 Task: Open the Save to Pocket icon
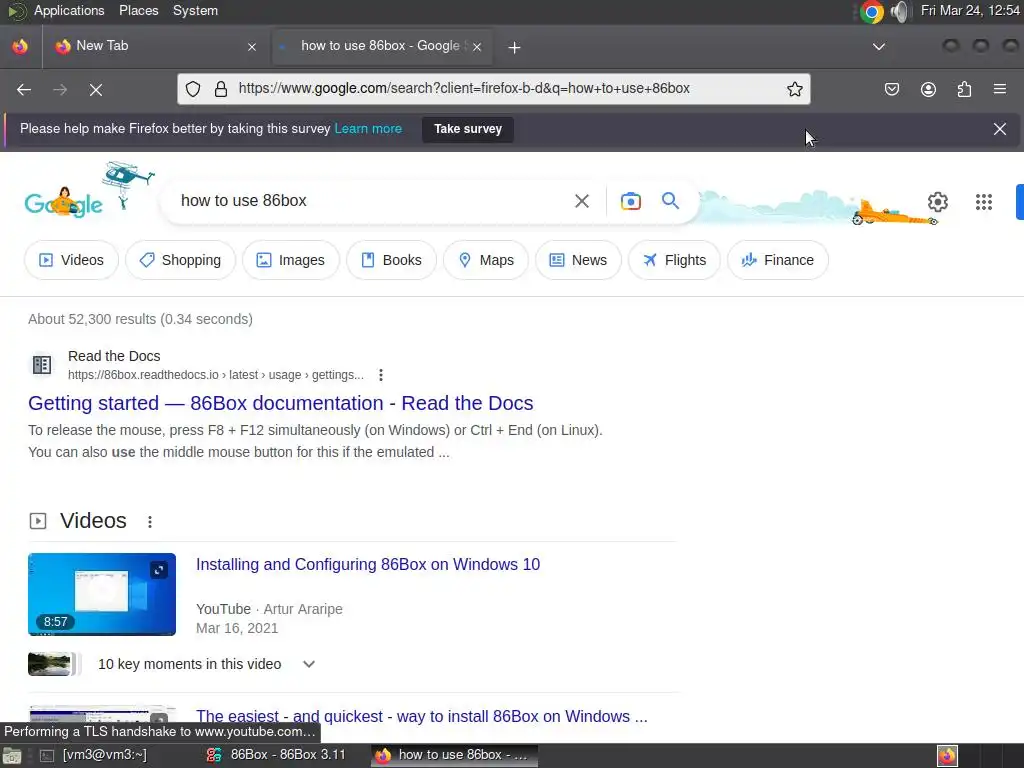(x=891, y=89)
